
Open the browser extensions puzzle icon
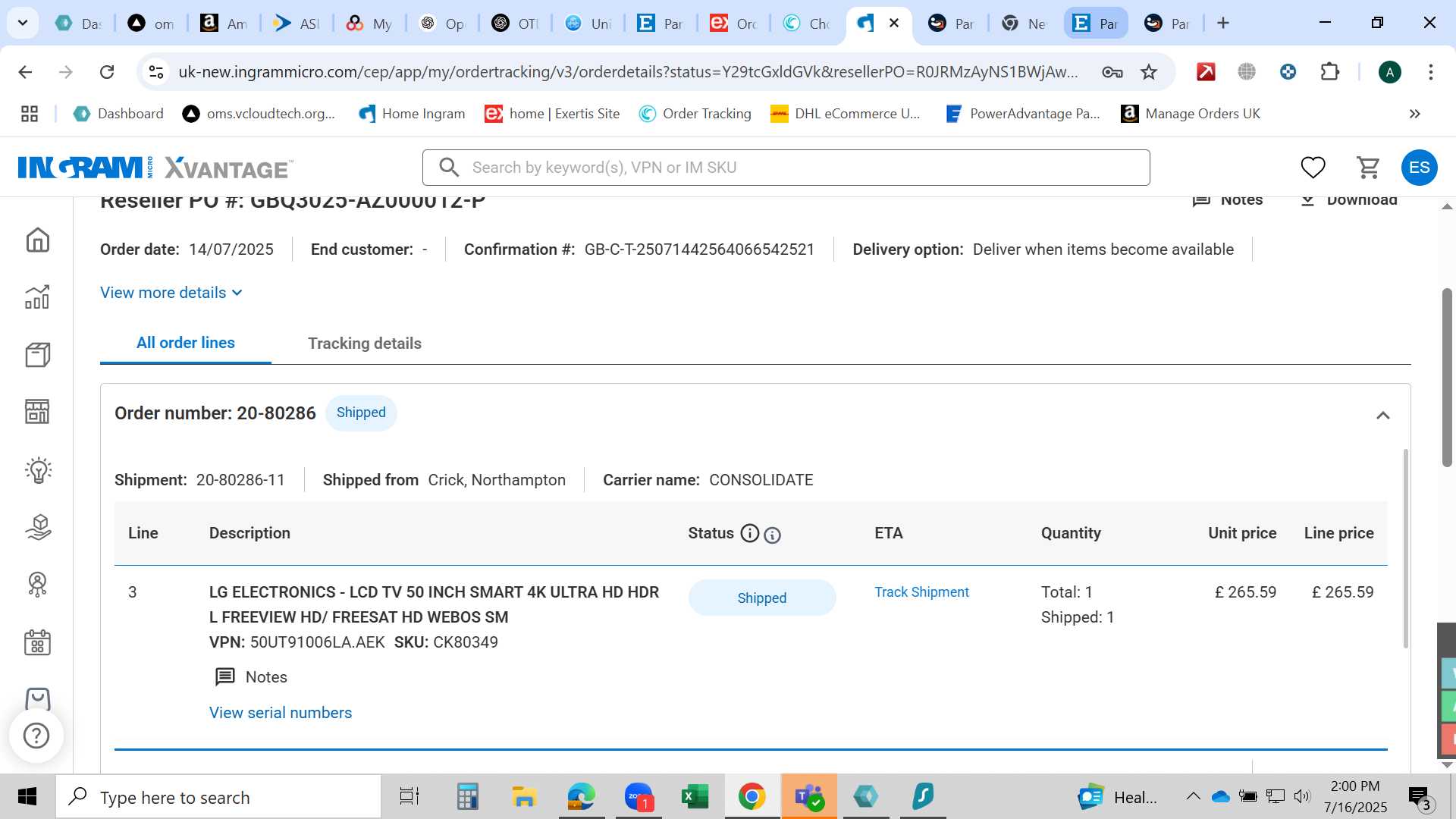click(1330, 72)
